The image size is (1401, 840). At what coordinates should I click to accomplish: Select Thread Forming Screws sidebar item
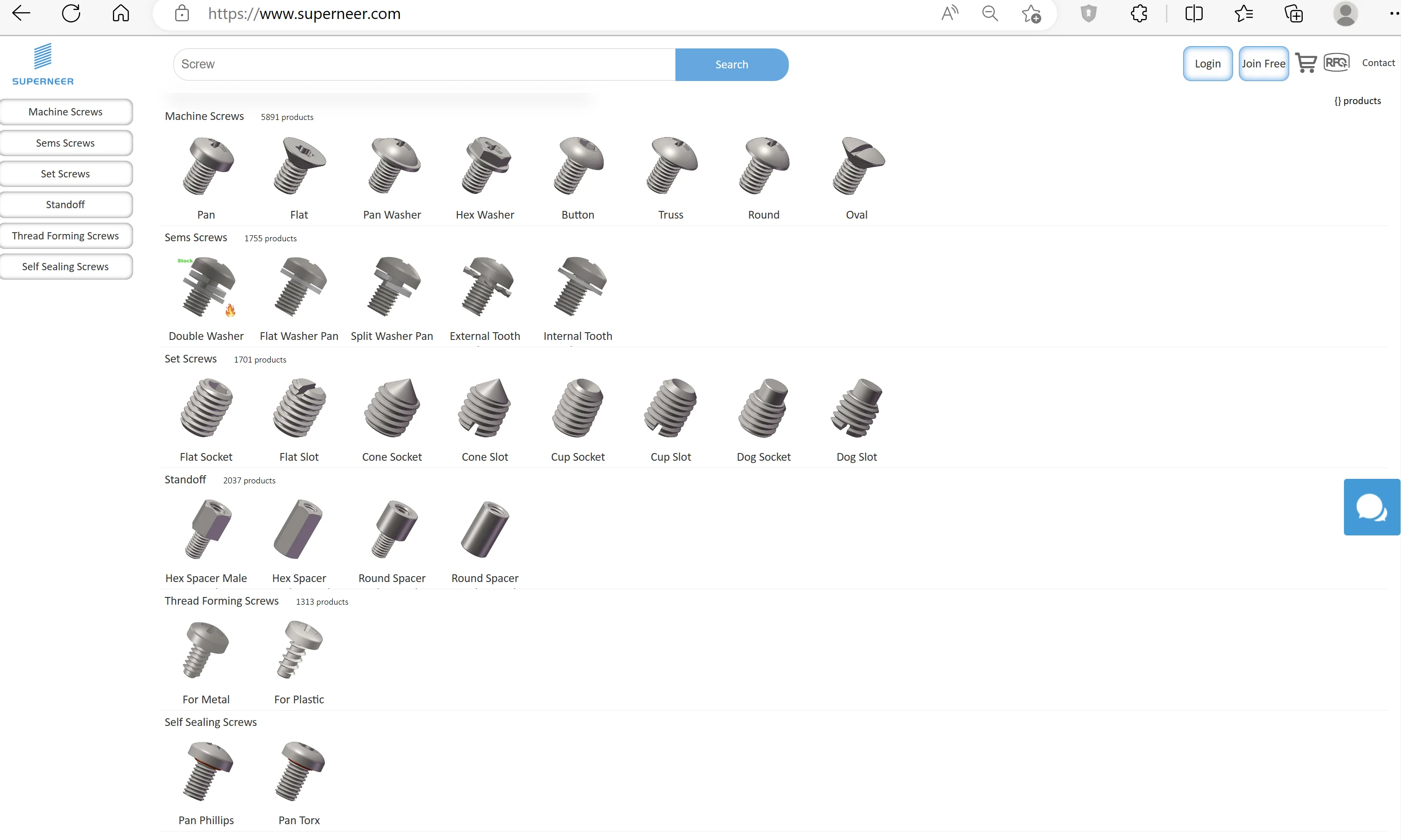pyautogui.click(x=66, y=236)
